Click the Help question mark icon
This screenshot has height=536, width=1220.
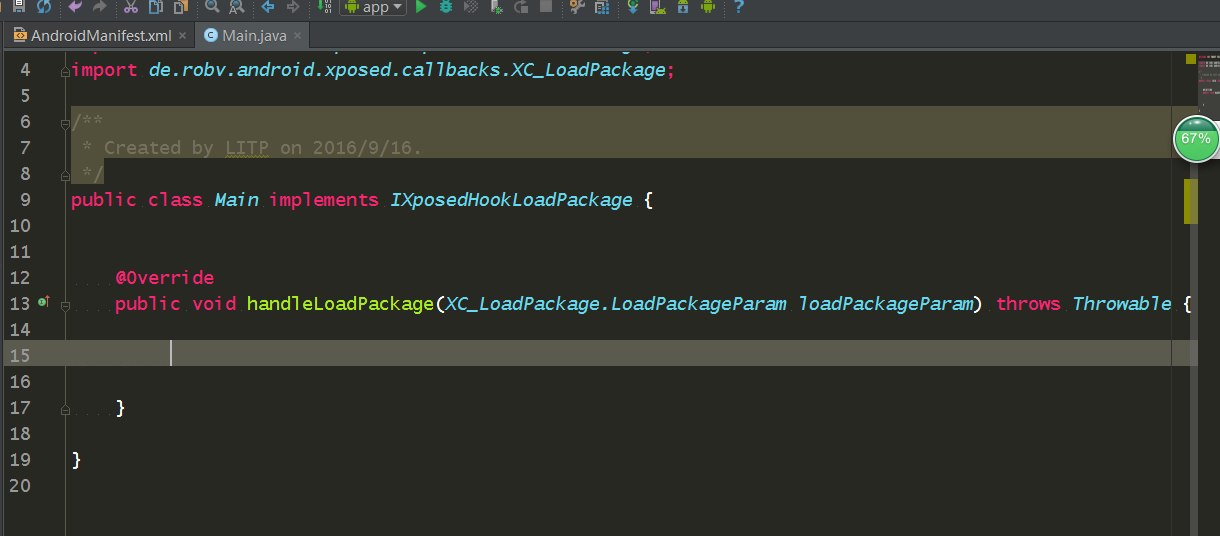pyautogui.click(x=739, y=7)
